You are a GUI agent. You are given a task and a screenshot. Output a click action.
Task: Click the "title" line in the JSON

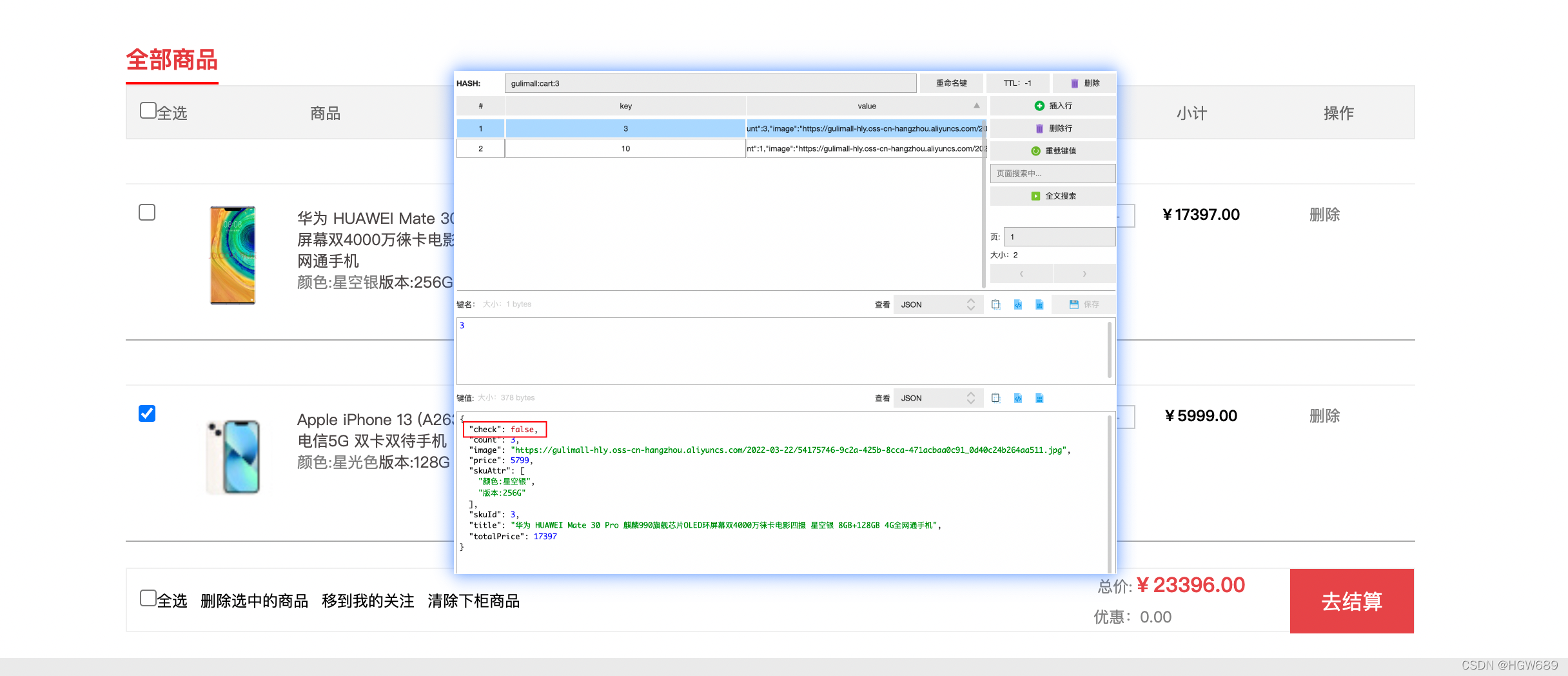pyautogui.click(x=704, y=525)
